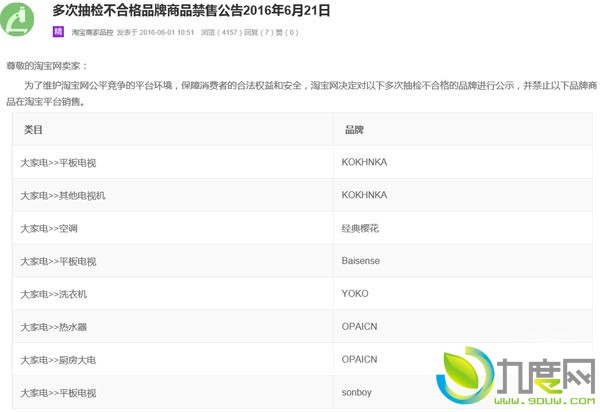Select category cell 大家电>>厨房大电
Screen dimensions: 600x412
coord(58,360)
